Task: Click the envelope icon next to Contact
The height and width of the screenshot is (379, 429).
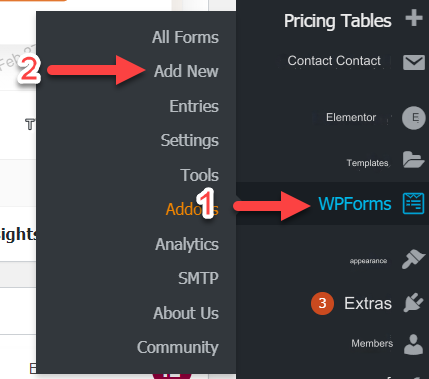Action: [x=414, y=62]
